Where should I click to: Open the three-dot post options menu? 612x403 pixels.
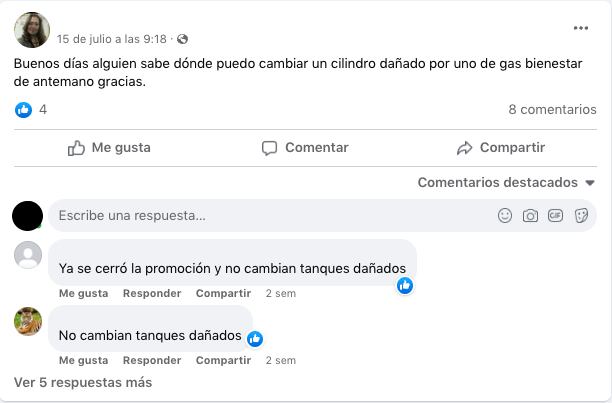pyautogui.click(x=581, y=28)
